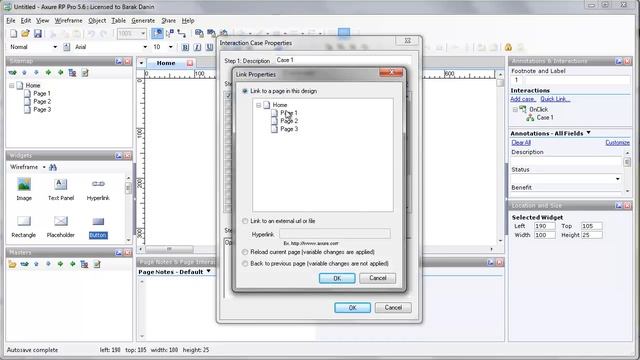Click Cancel in Interaction Case Properties dialog
Image resolution: width=640 pixels, height=360 pixels.
click(x=393, y=307)
